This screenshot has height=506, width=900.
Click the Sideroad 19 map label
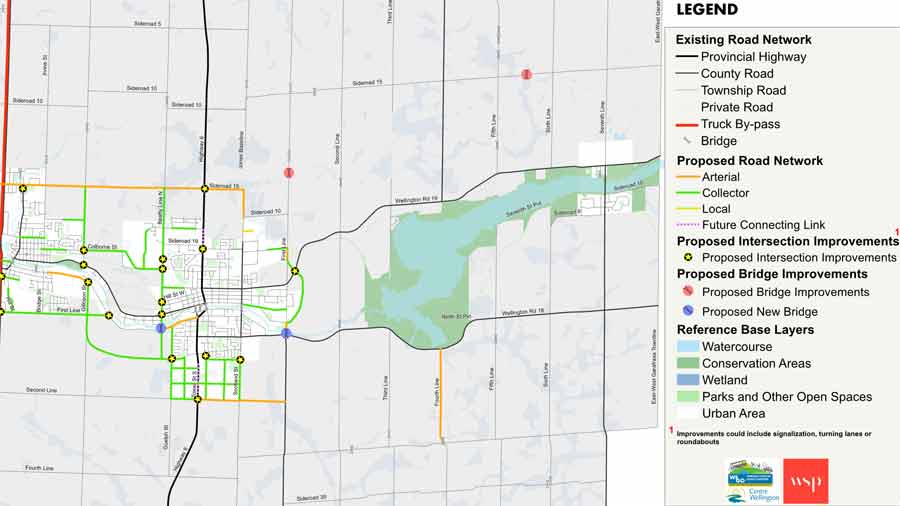pyautogui.click(x=183, y=241)
